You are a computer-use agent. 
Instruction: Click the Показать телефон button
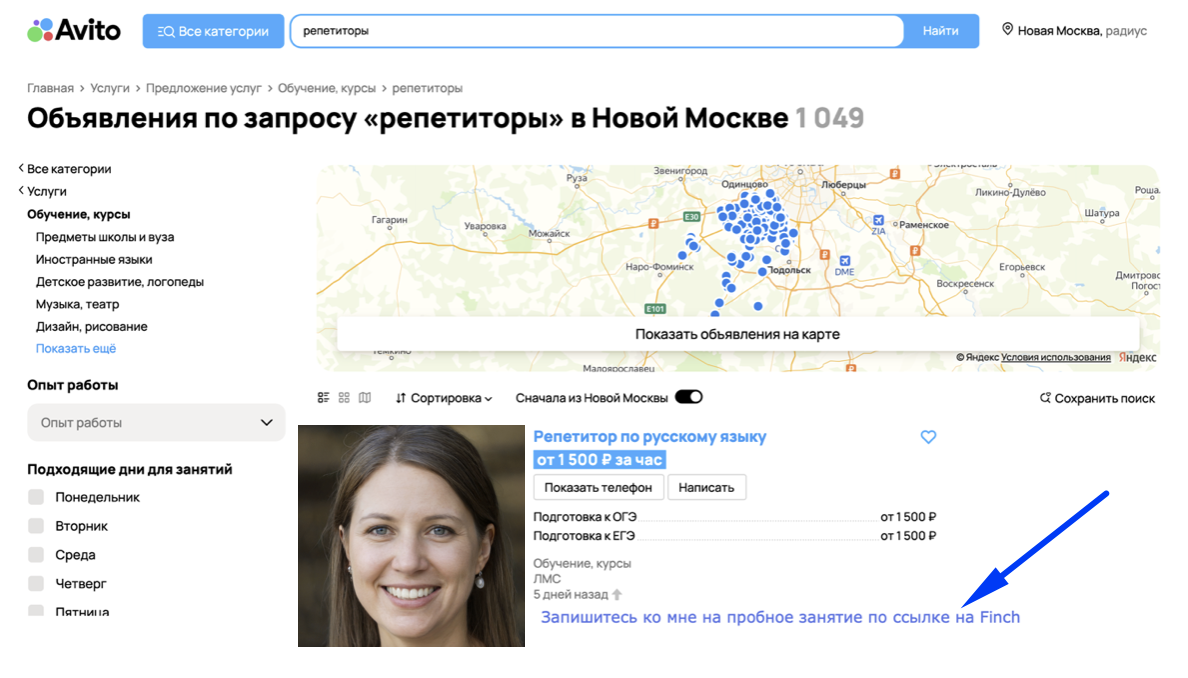598,487
